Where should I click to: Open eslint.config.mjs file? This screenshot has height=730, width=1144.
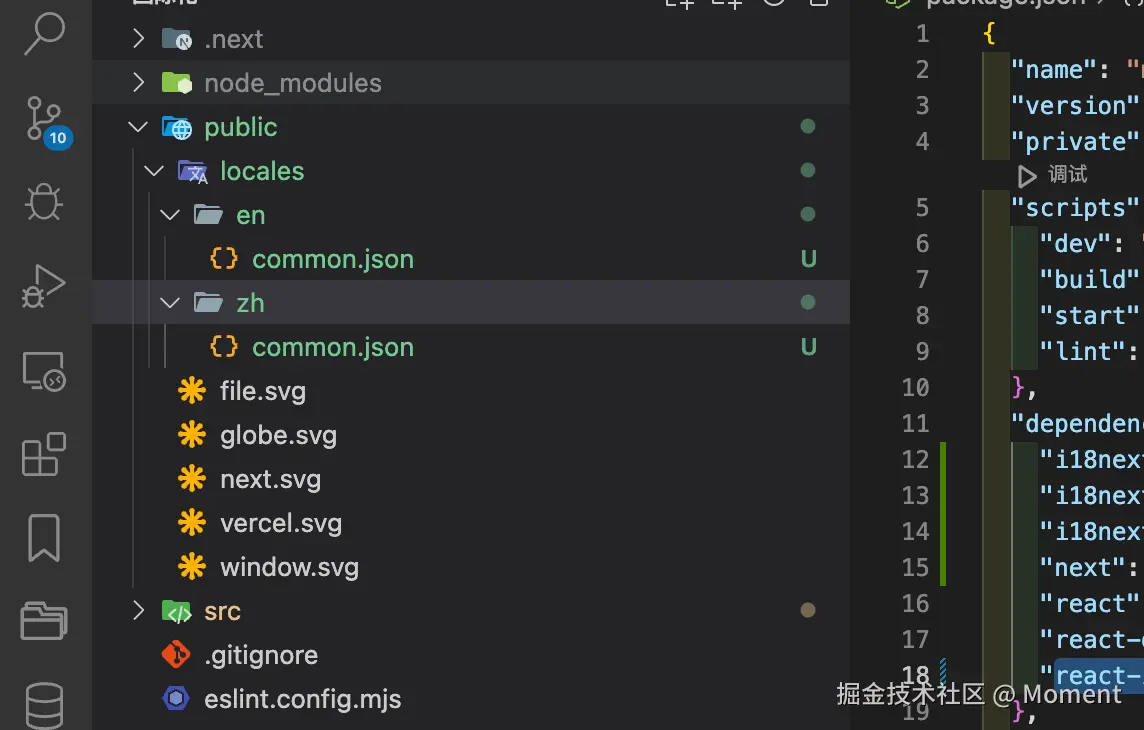coord(302,699)
